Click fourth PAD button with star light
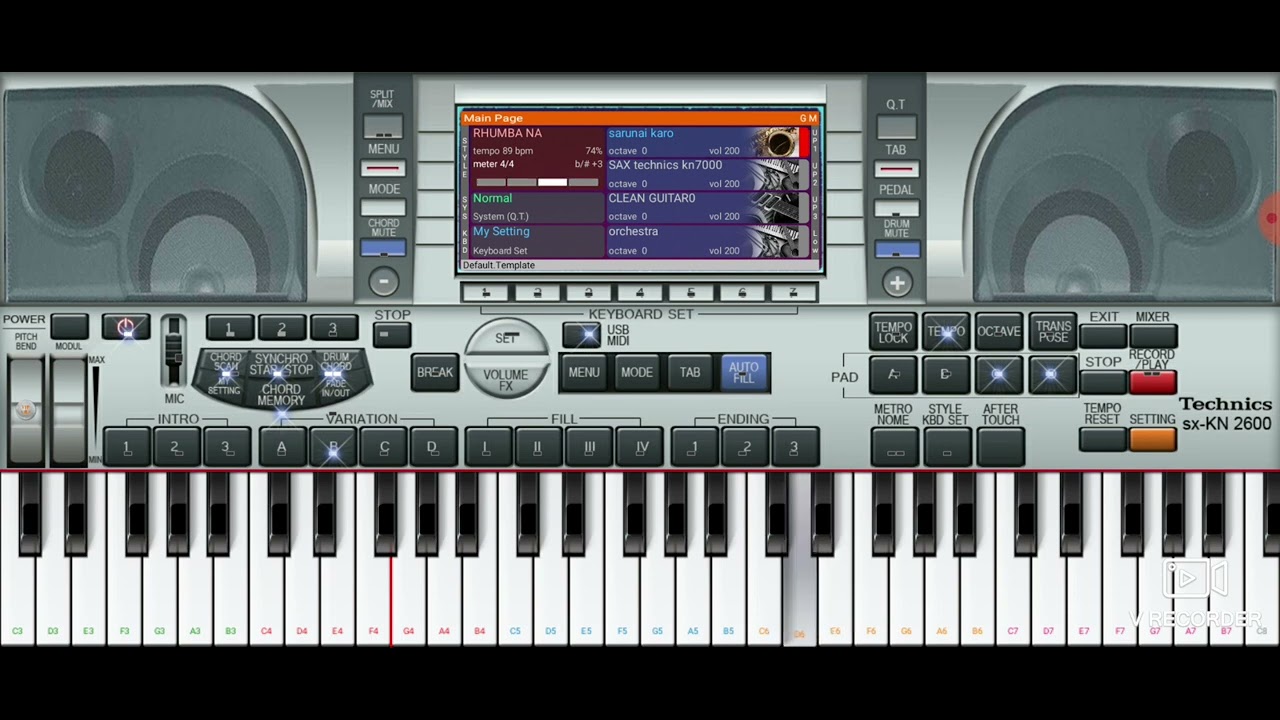The height and width of the screenshot is (720, 1280). coord(1050,374)
